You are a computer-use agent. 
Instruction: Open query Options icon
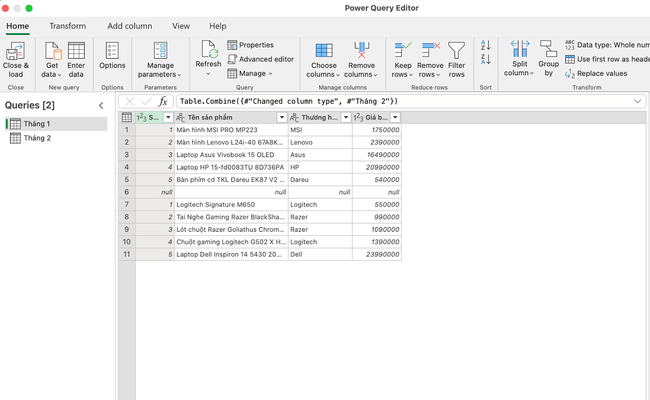click(112, 51)
